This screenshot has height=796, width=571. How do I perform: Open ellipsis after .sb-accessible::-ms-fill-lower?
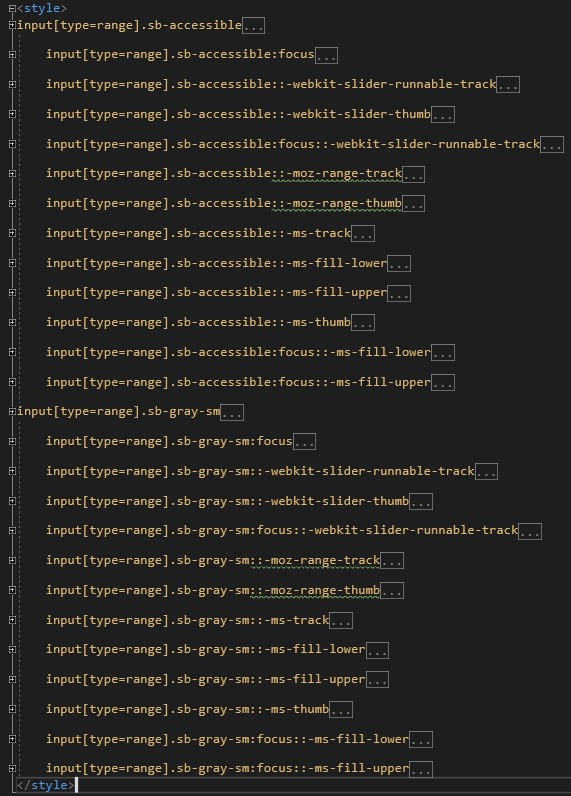(x=399, y=263)
